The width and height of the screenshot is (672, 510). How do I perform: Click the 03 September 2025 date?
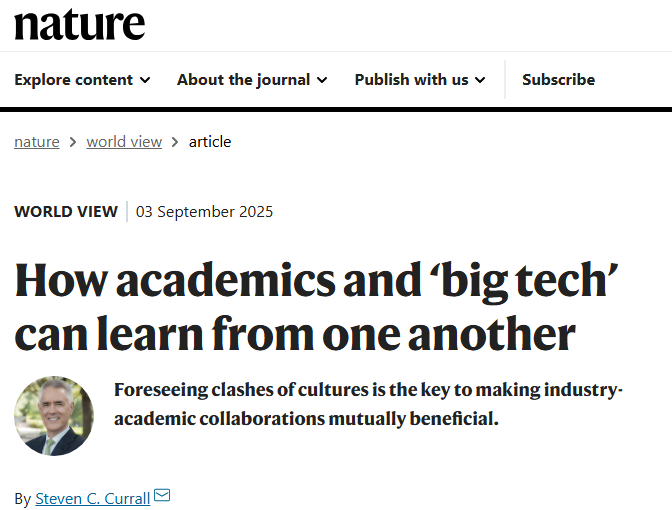point(204,212)
